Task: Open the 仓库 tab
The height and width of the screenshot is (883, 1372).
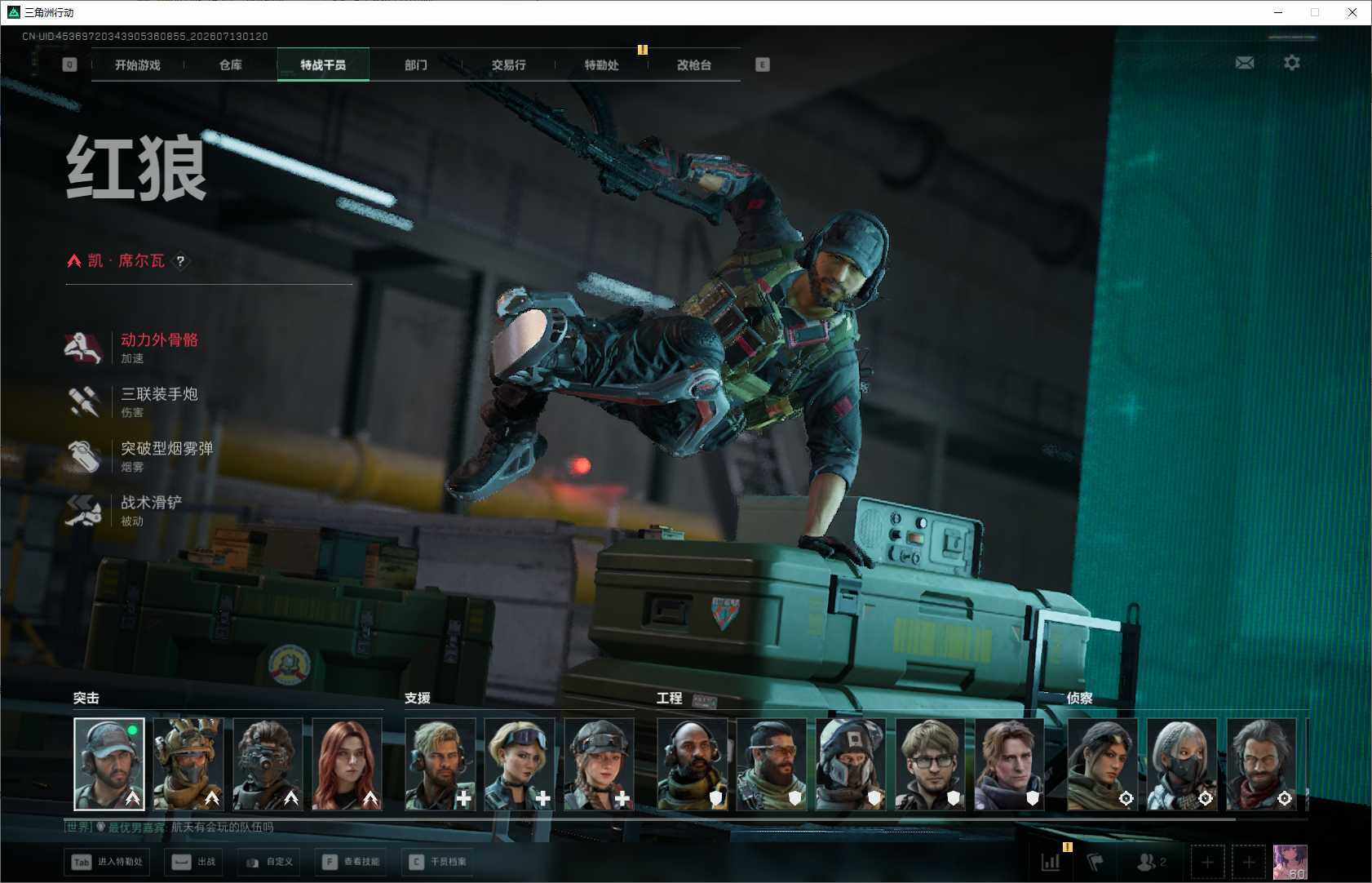Action: coord(231,64)
